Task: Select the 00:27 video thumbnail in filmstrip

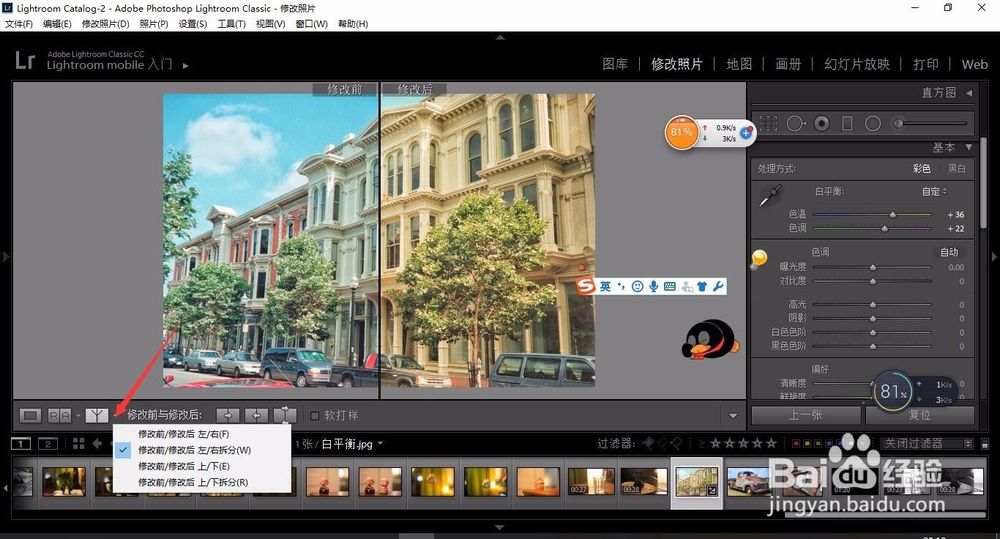Action: coord(591,482)
